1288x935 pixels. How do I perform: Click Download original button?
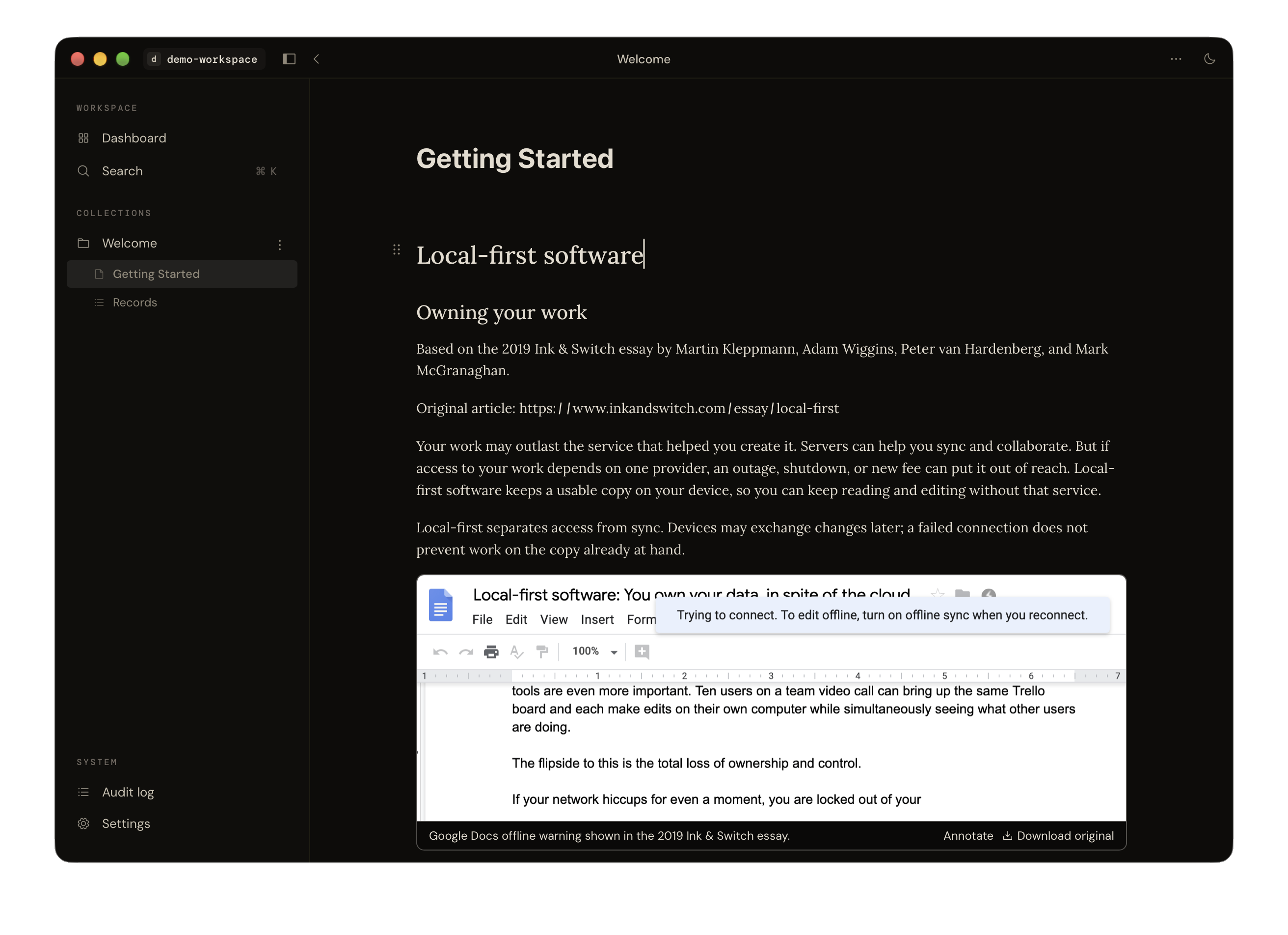coord(1058,836)
